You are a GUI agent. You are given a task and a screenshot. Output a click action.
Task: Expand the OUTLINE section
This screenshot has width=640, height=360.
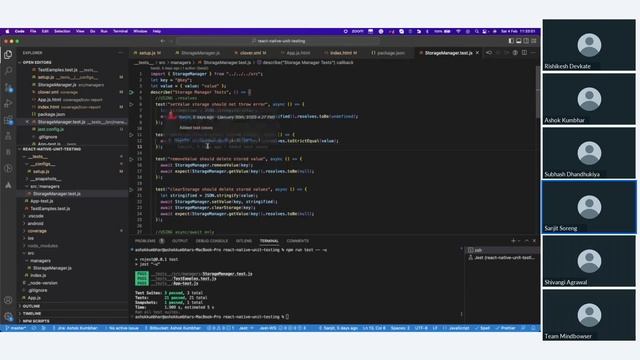point(31,306)
